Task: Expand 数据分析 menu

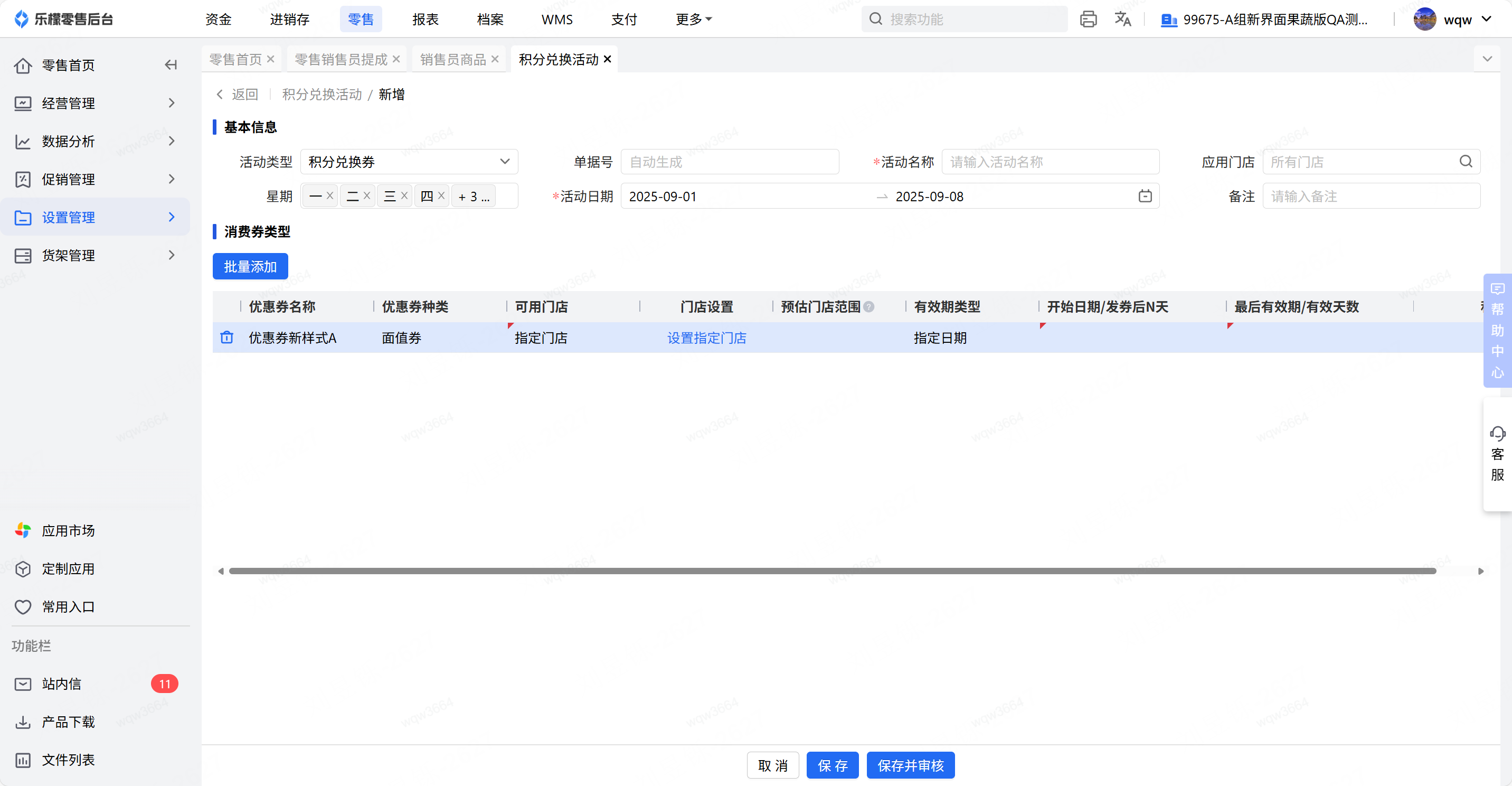Action: click(172, 141)
